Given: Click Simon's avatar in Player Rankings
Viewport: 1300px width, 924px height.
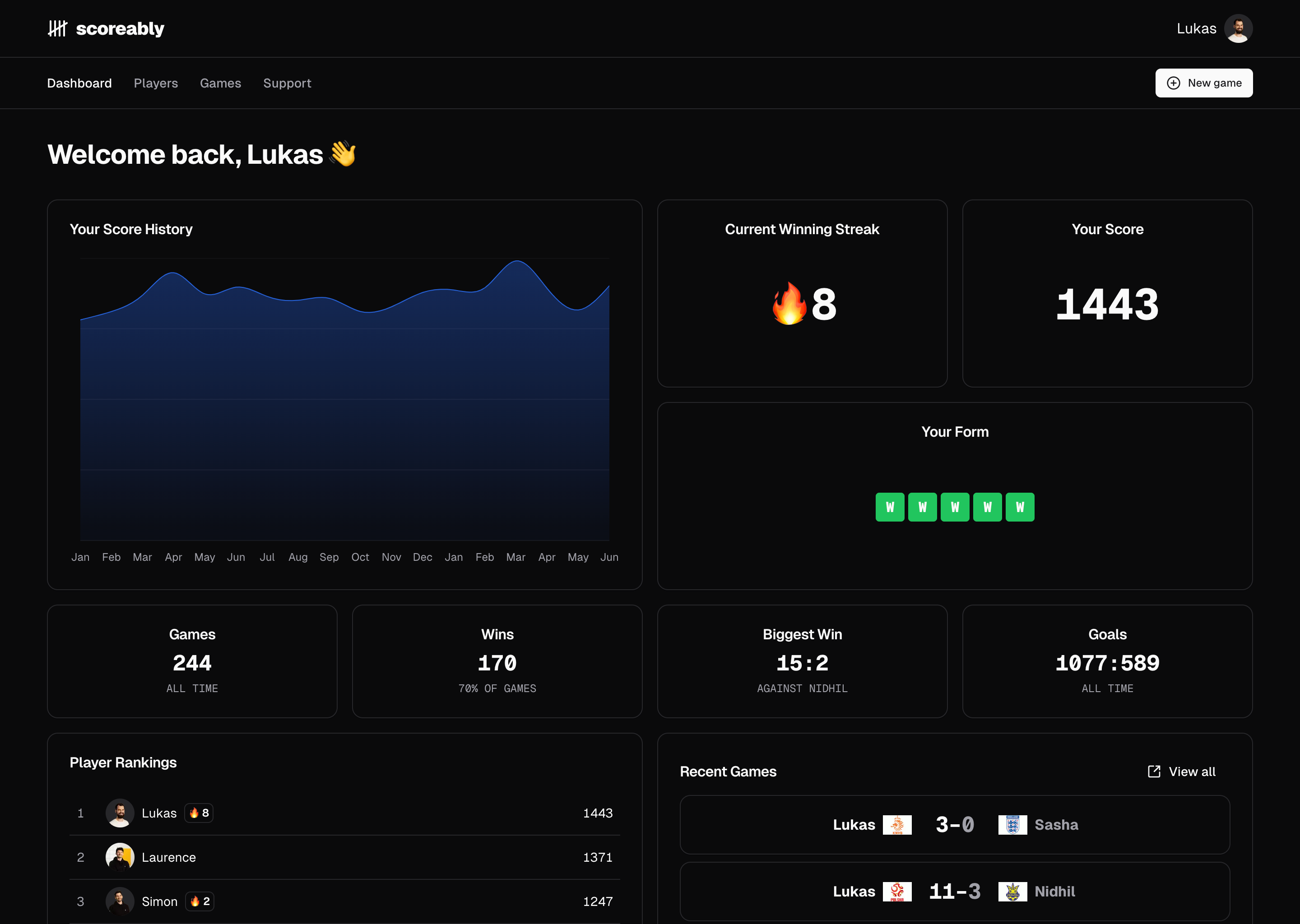Looking at the screenshot, I should [120, 901].
